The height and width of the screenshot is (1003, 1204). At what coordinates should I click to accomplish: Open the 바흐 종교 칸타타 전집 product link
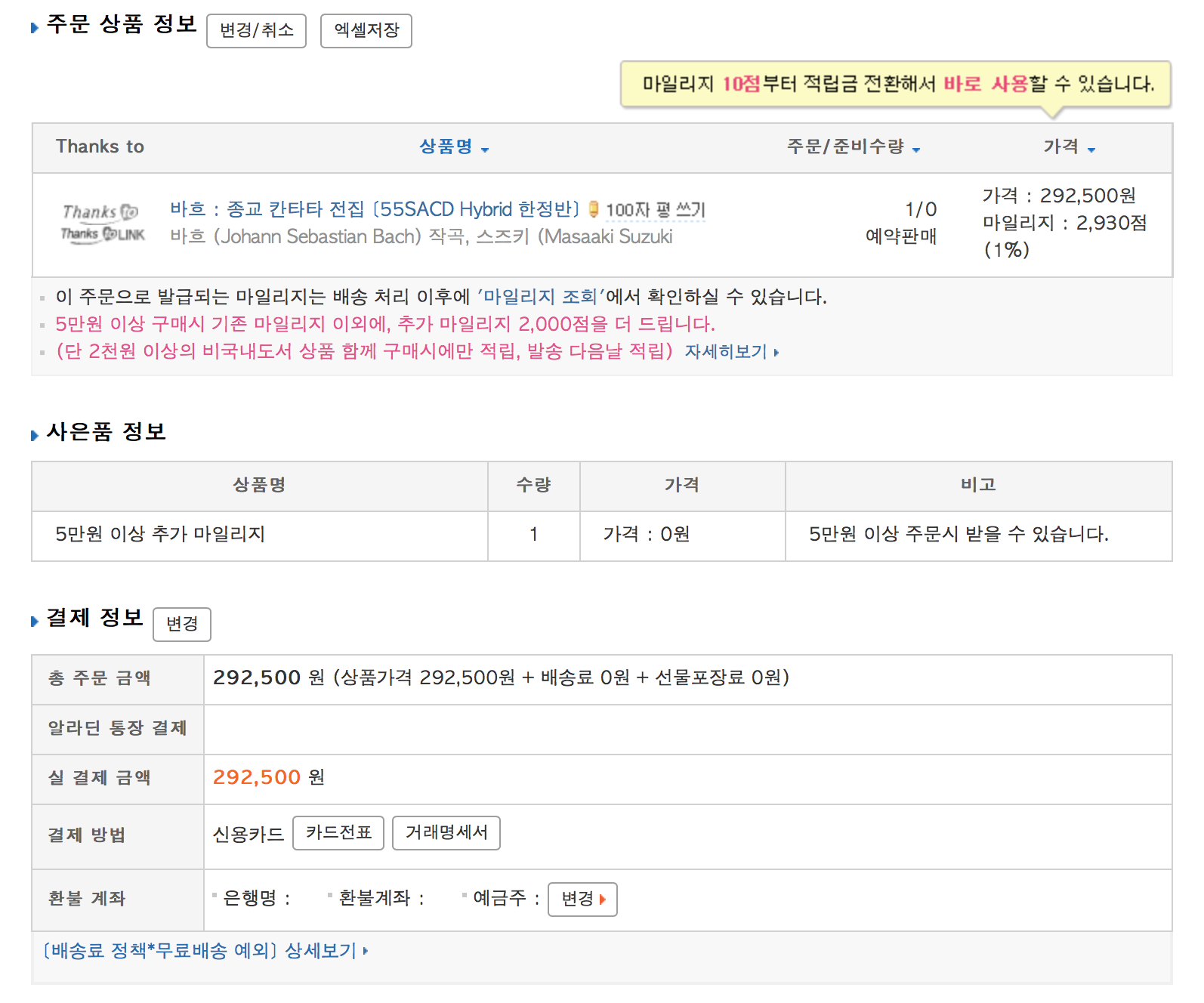click(x=374, y=209)
